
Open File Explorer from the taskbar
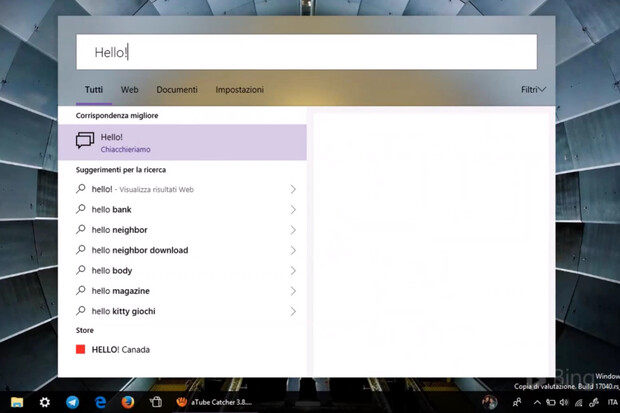pos(17,402)
